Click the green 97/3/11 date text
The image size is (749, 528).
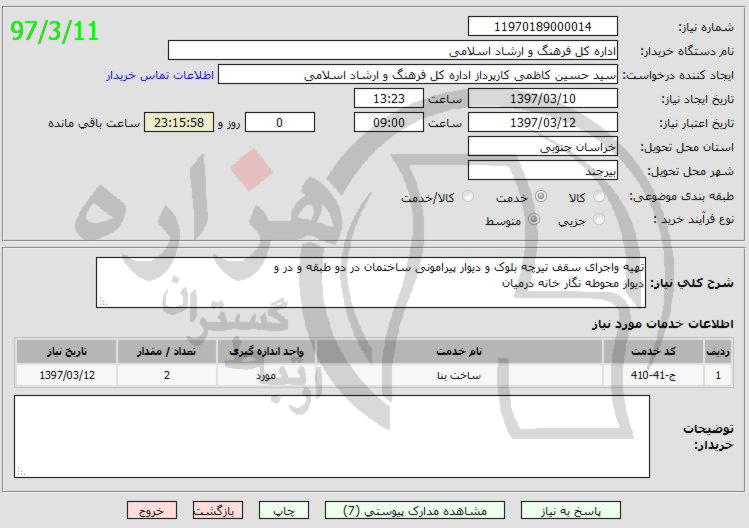click(54, 31)
